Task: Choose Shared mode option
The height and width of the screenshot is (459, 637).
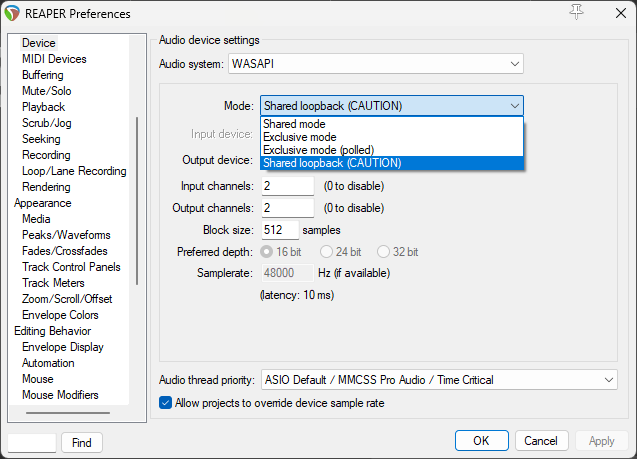Action: click(x=294, y=124)
